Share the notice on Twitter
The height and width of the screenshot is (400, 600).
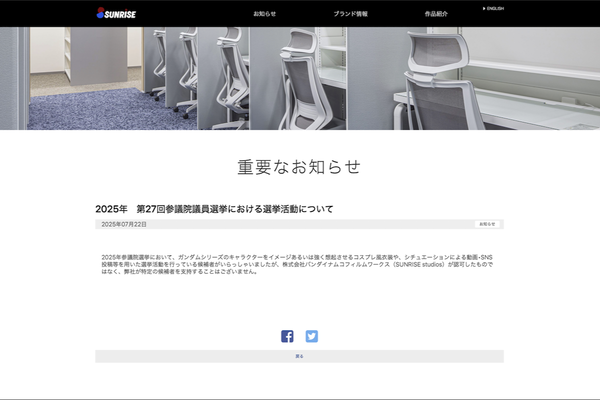tap(311, 336)
